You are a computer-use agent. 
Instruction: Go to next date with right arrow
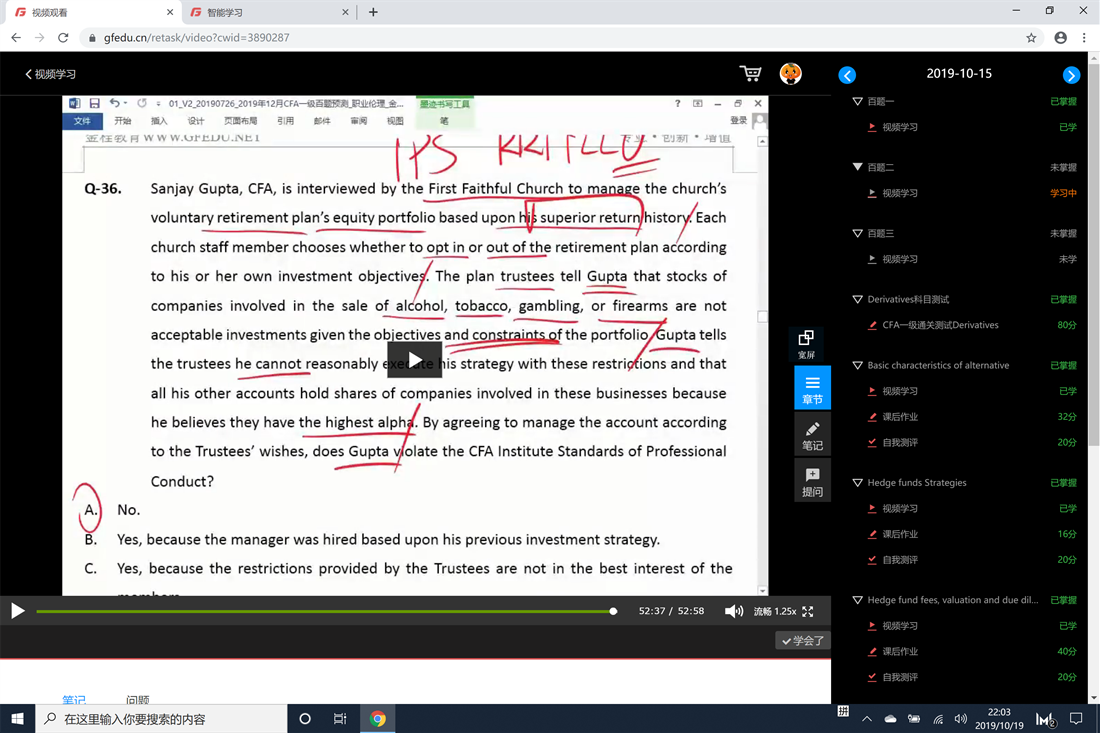pos(1071,75)
